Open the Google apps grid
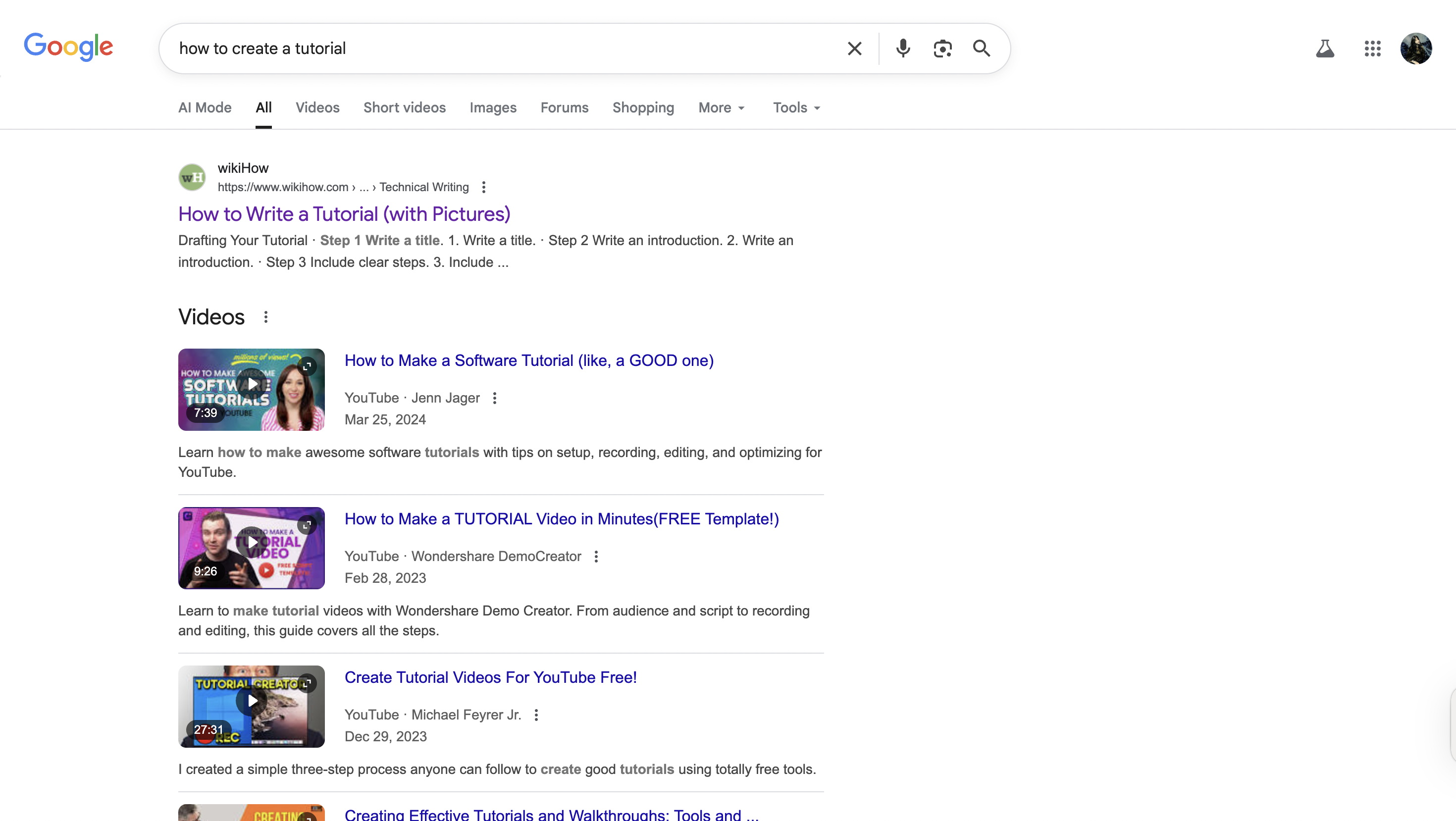 1372,49
